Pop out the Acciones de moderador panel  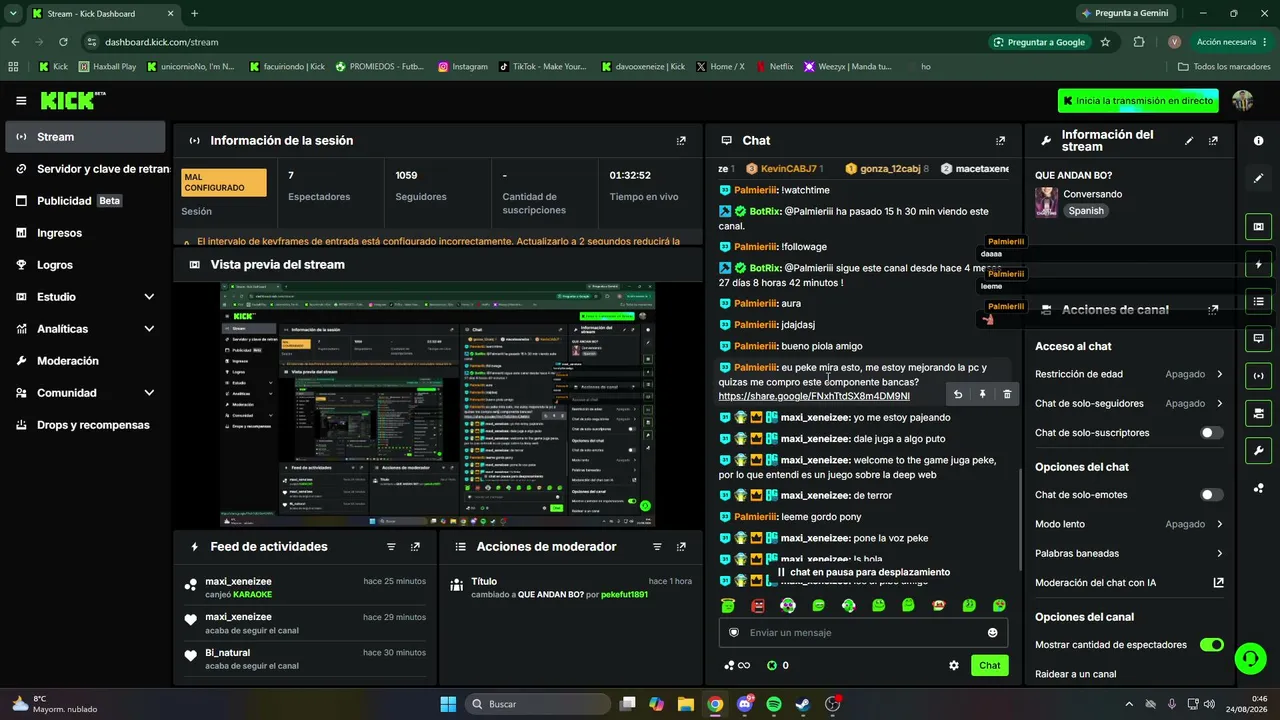681,547
